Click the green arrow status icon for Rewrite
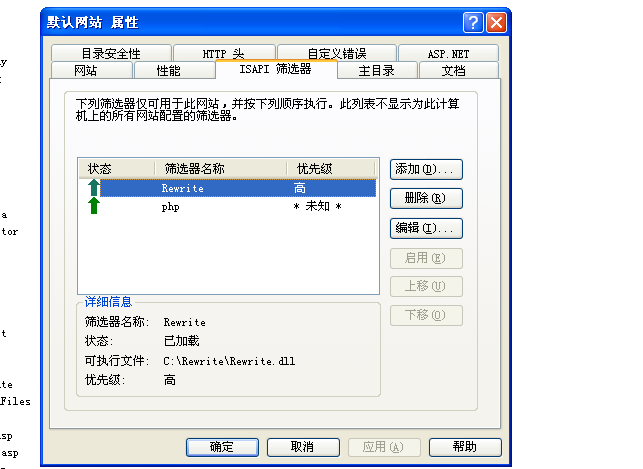 pos(93,188)
